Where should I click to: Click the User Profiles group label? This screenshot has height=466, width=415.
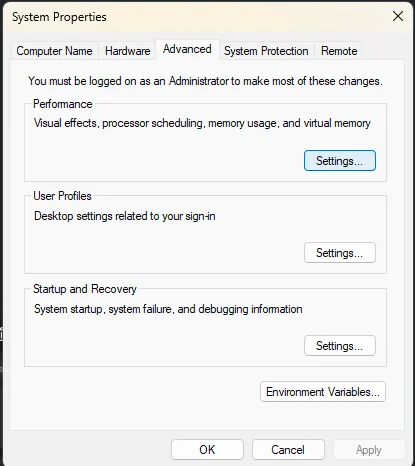62,196
